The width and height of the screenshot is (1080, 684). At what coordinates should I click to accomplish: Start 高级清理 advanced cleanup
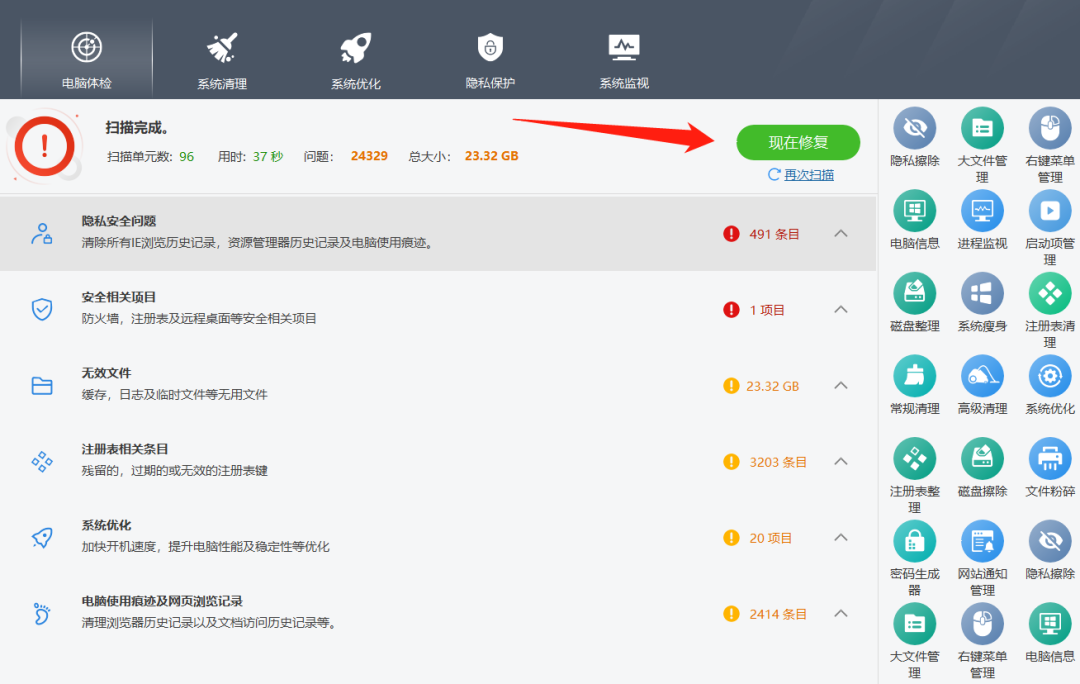(x=982, y=377)
